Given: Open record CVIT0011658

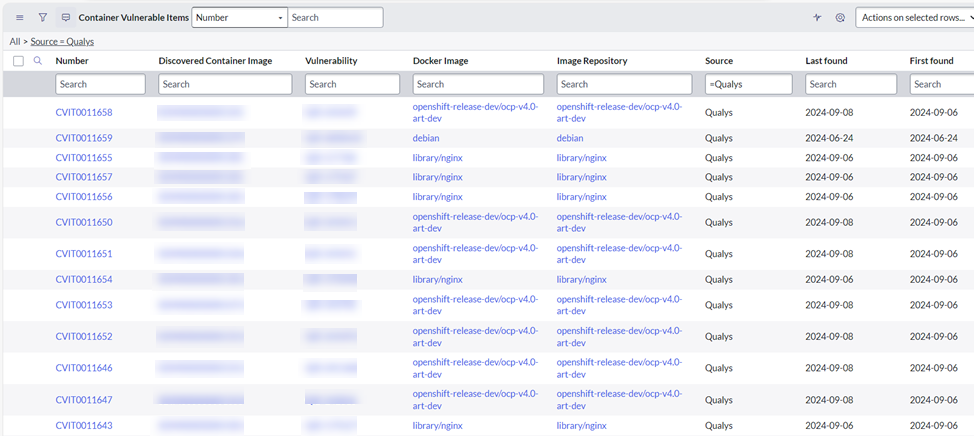Looking at the screenshot, I should [84, 112].
